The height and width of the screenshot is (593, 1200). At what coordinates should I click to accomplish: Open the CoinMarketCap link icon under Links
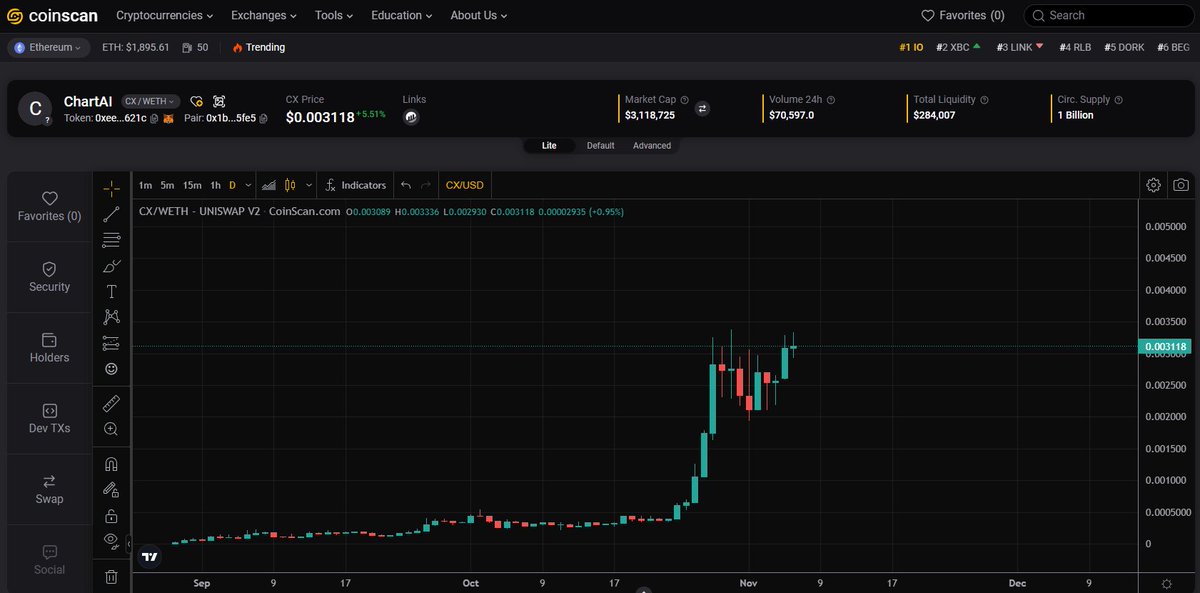410,117
